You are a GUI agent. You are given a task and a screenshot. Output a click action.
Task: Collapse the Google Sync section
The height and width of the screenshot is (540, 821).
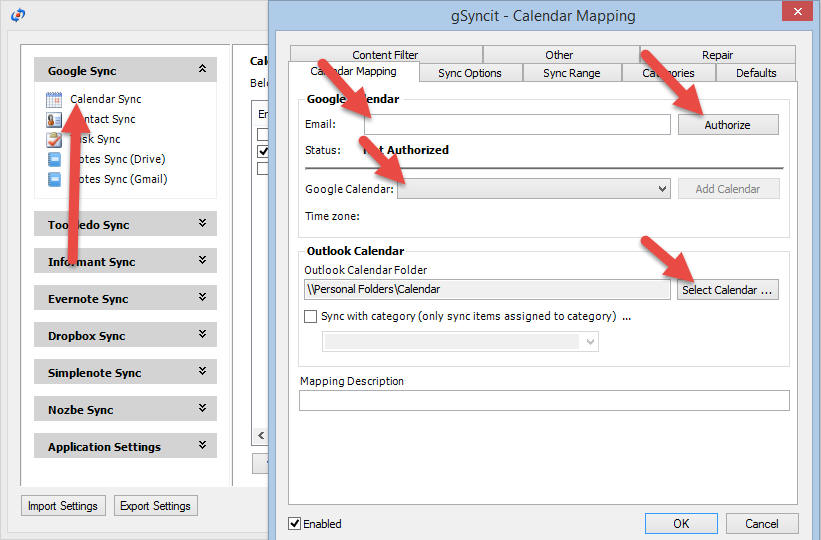(x=202, y=69)
